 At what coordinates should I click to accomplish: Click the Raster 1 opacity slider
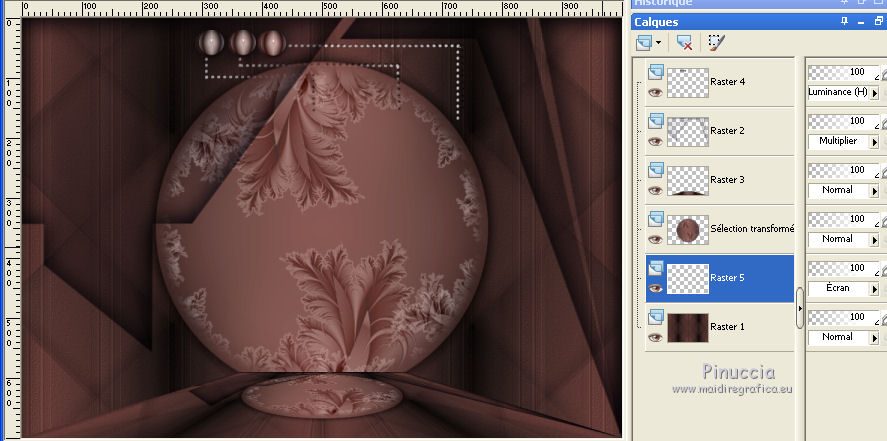(x=843, y=317)
